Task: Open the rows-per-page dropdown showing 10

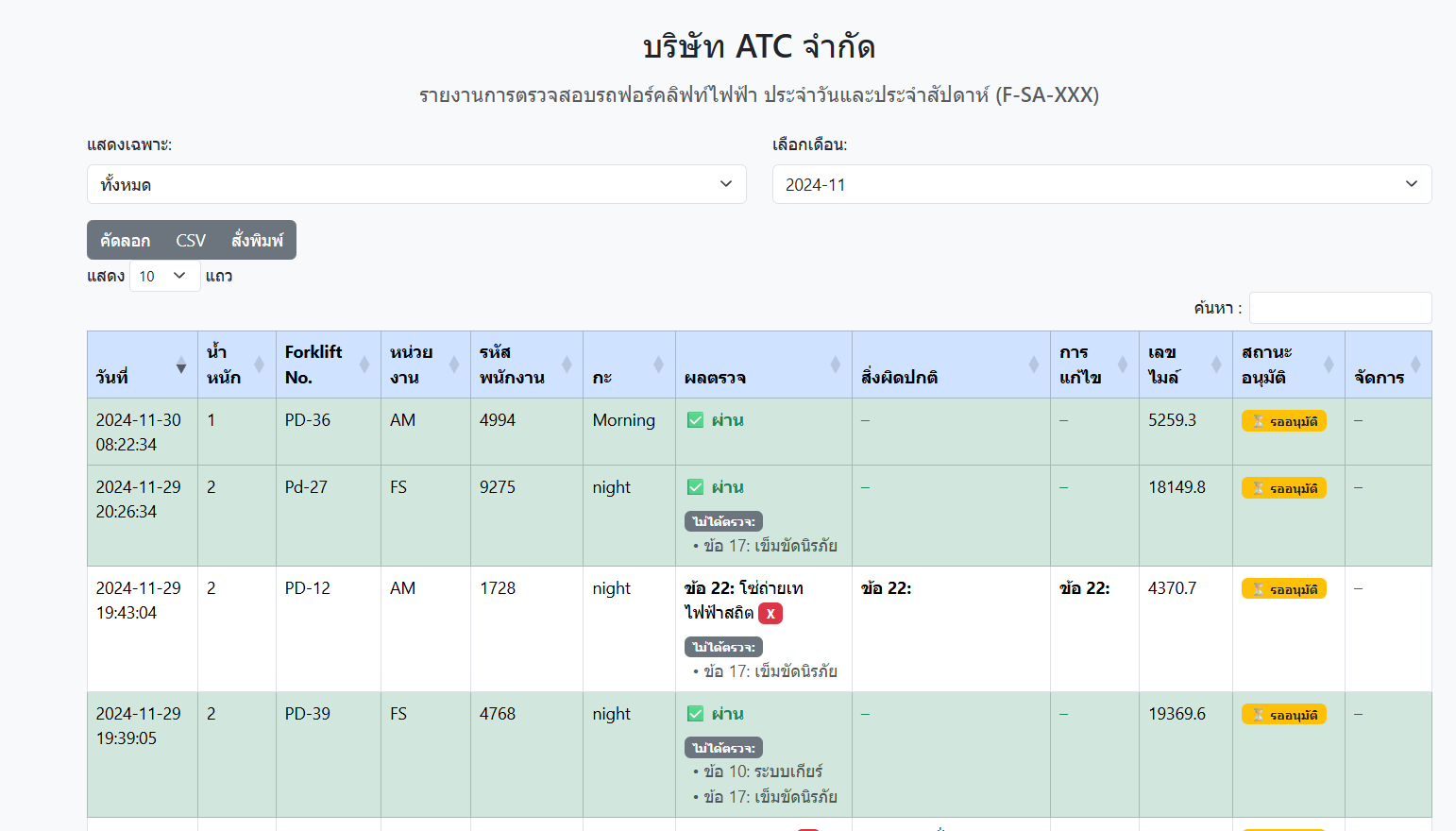Action: pos(164,276)
